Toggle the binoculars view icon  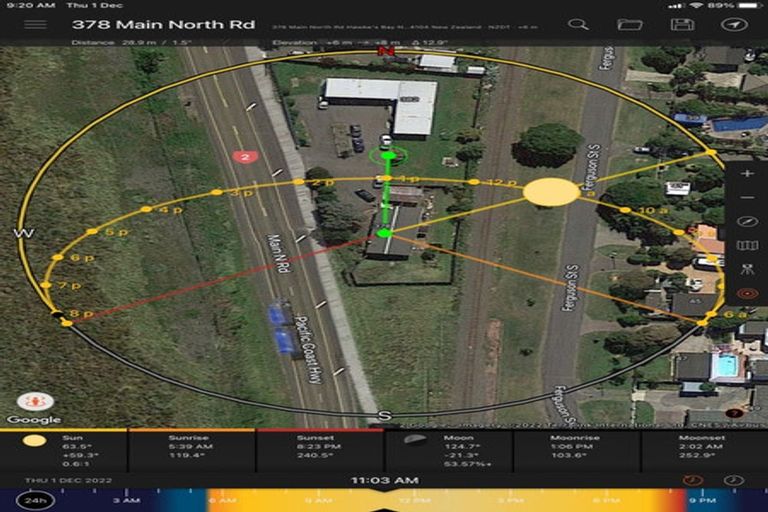pos(746,270)
